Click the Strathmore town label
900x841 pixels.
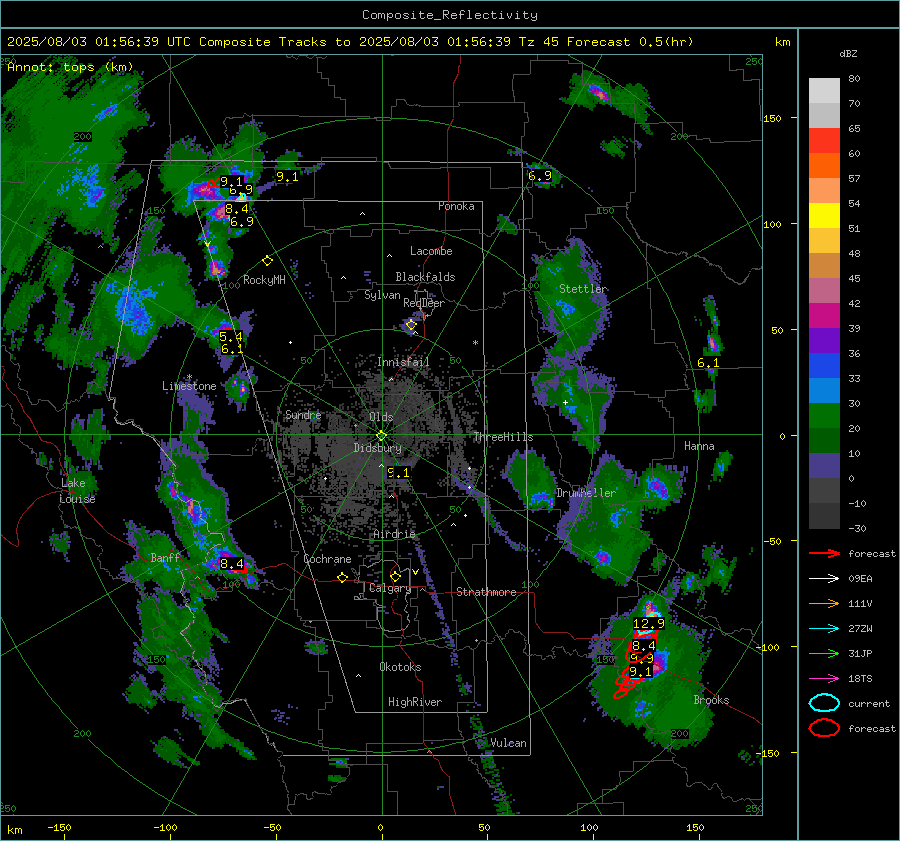[x=486, y=592]
